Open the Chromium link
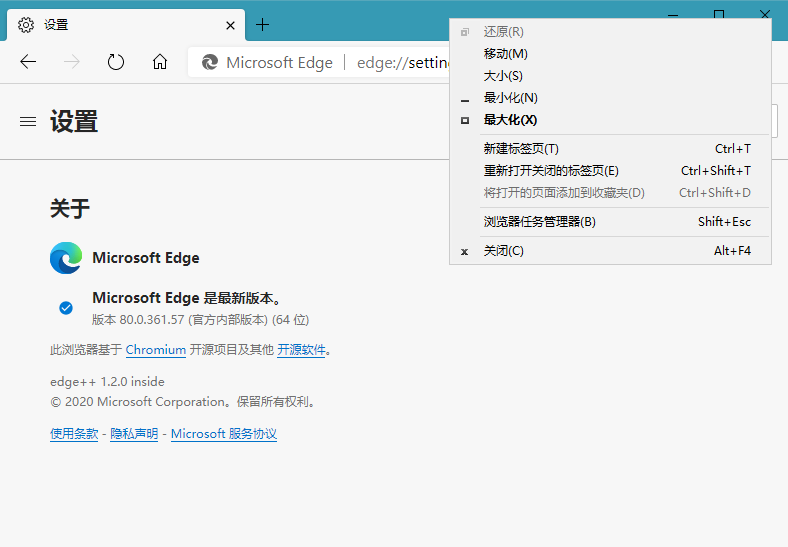 [x=156, y=350]
